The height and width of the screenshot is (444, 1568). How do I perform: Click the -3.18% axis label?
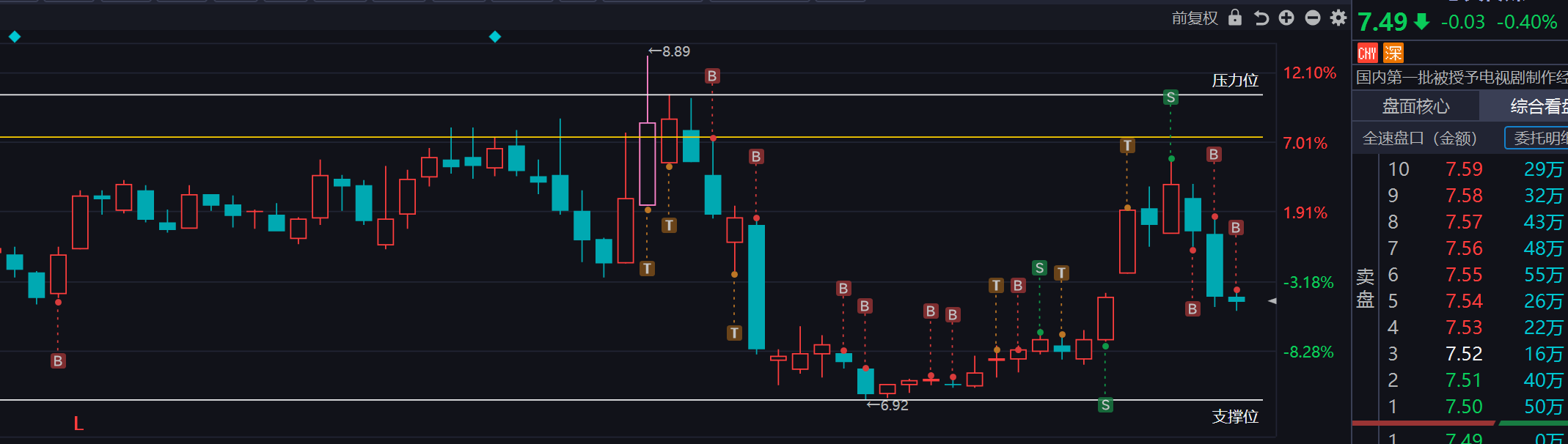pos(1308,282)
